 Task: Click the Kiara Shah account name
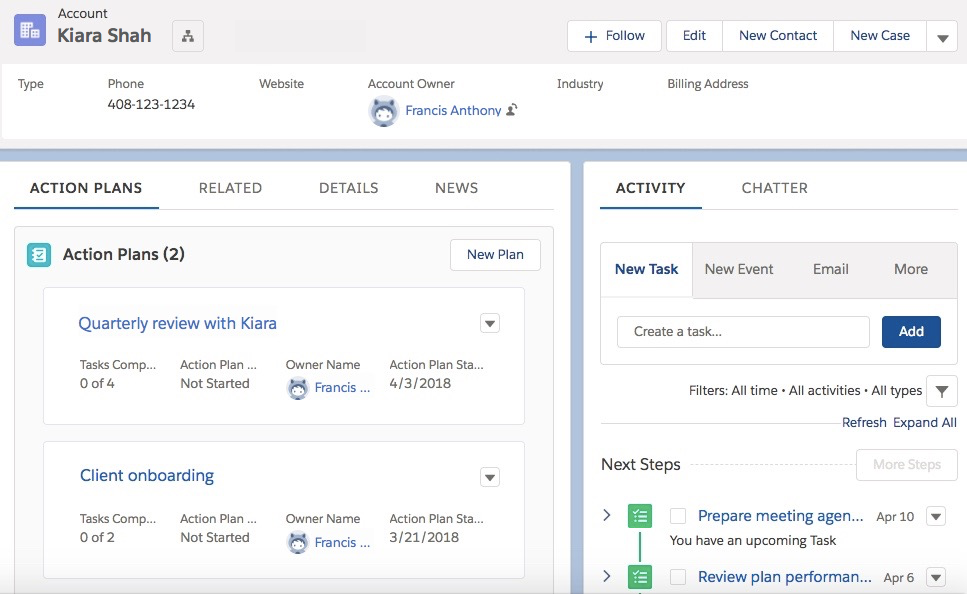[x=104, y=36]
